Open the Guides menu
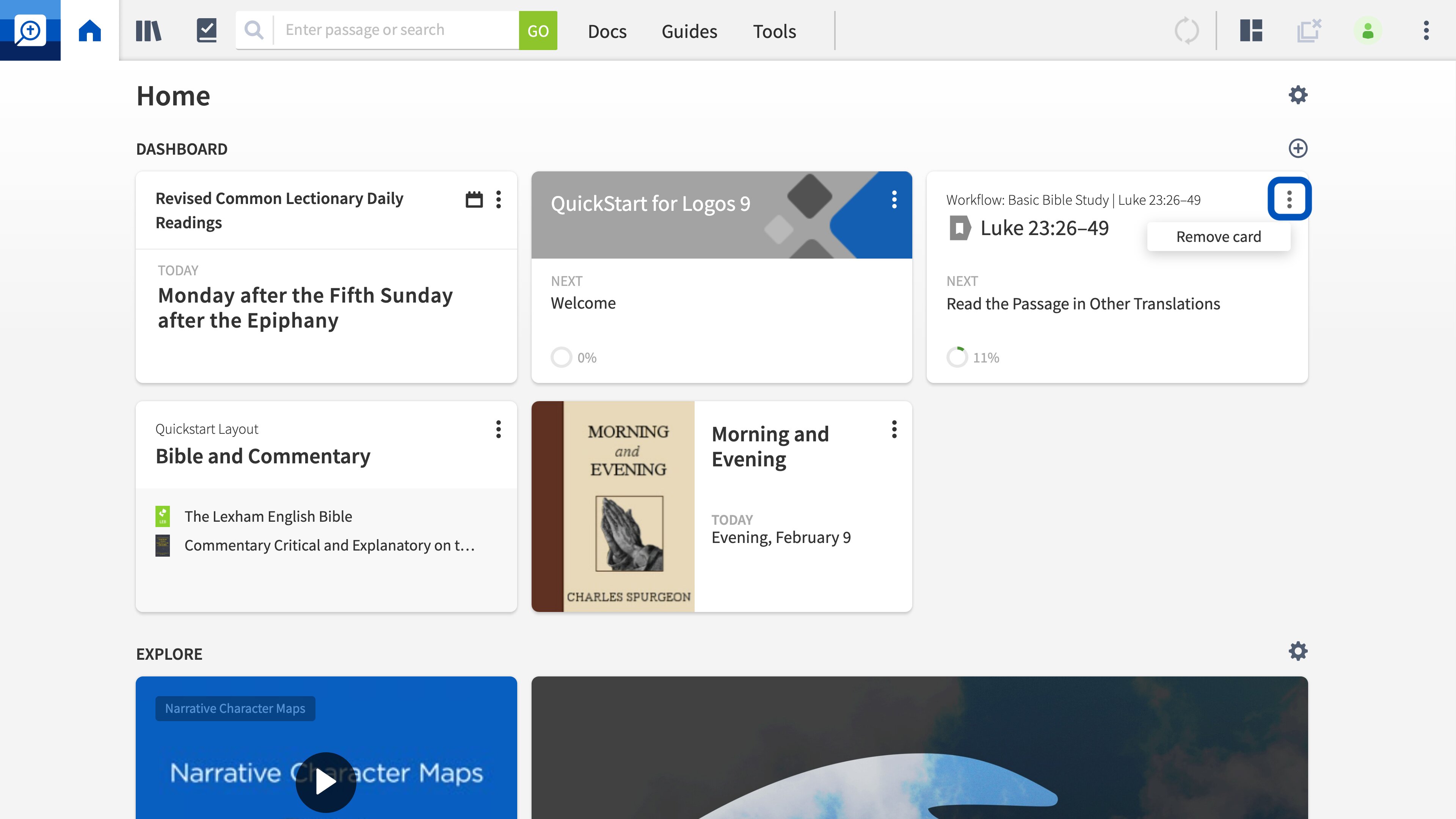Image resolution: width=1456 pixels, height=819 pixels. (x=689, y=31)
